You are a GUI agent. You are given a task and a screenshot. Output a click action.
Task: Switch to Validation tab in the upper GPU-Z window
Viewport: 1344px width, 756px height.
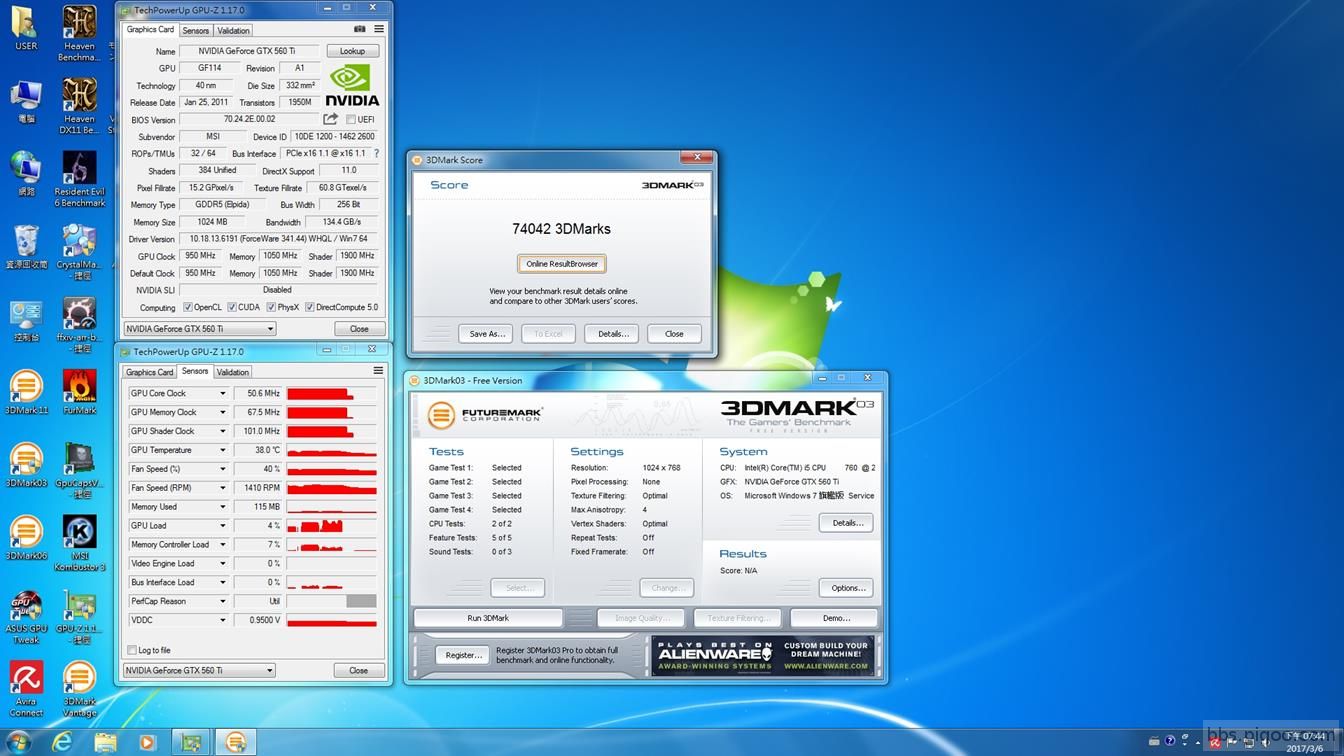point(234,30)
